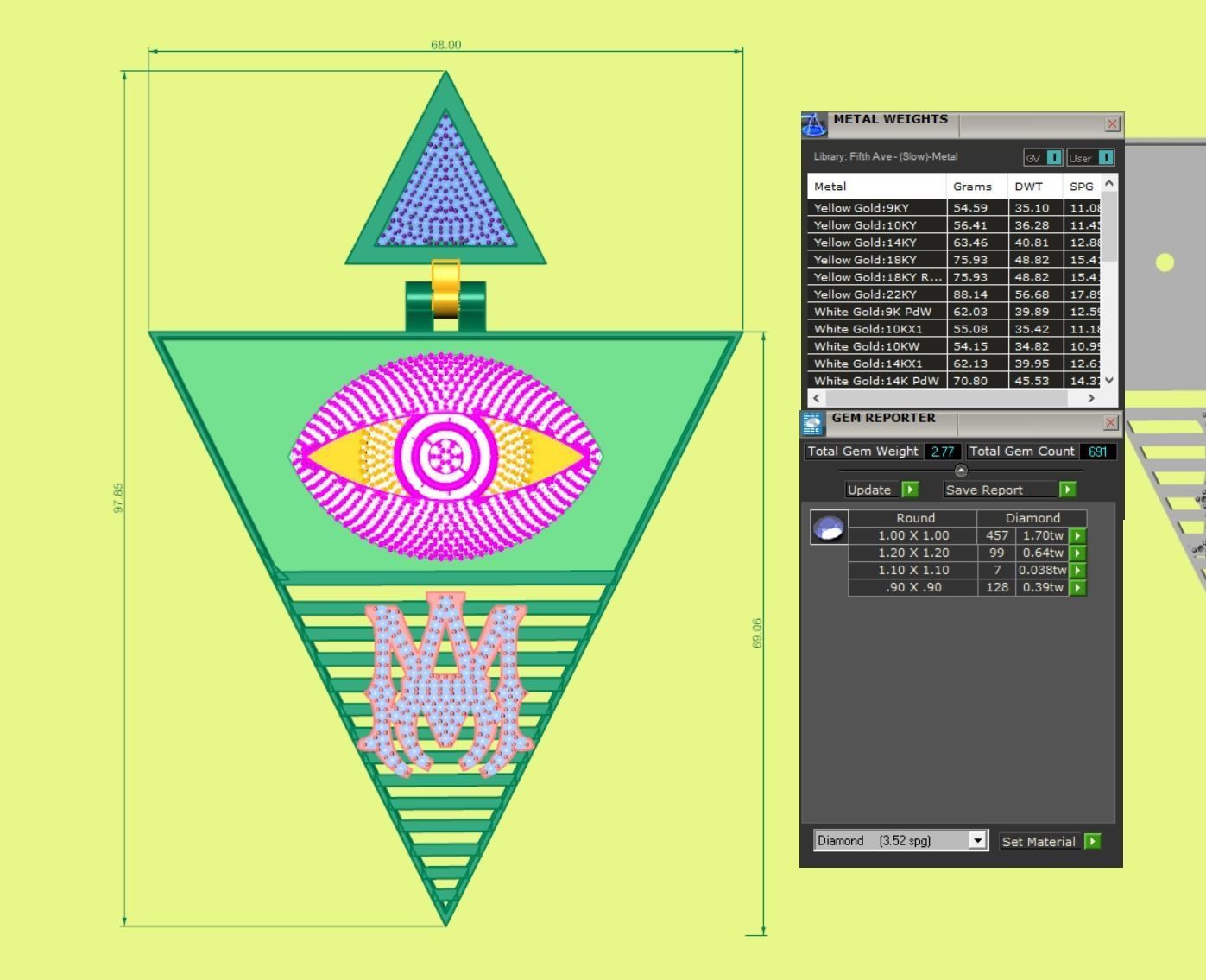Viewport: 1206px width, 980px height.
Task: Click the 68.00 width dimension label
Action: [446, 45]
